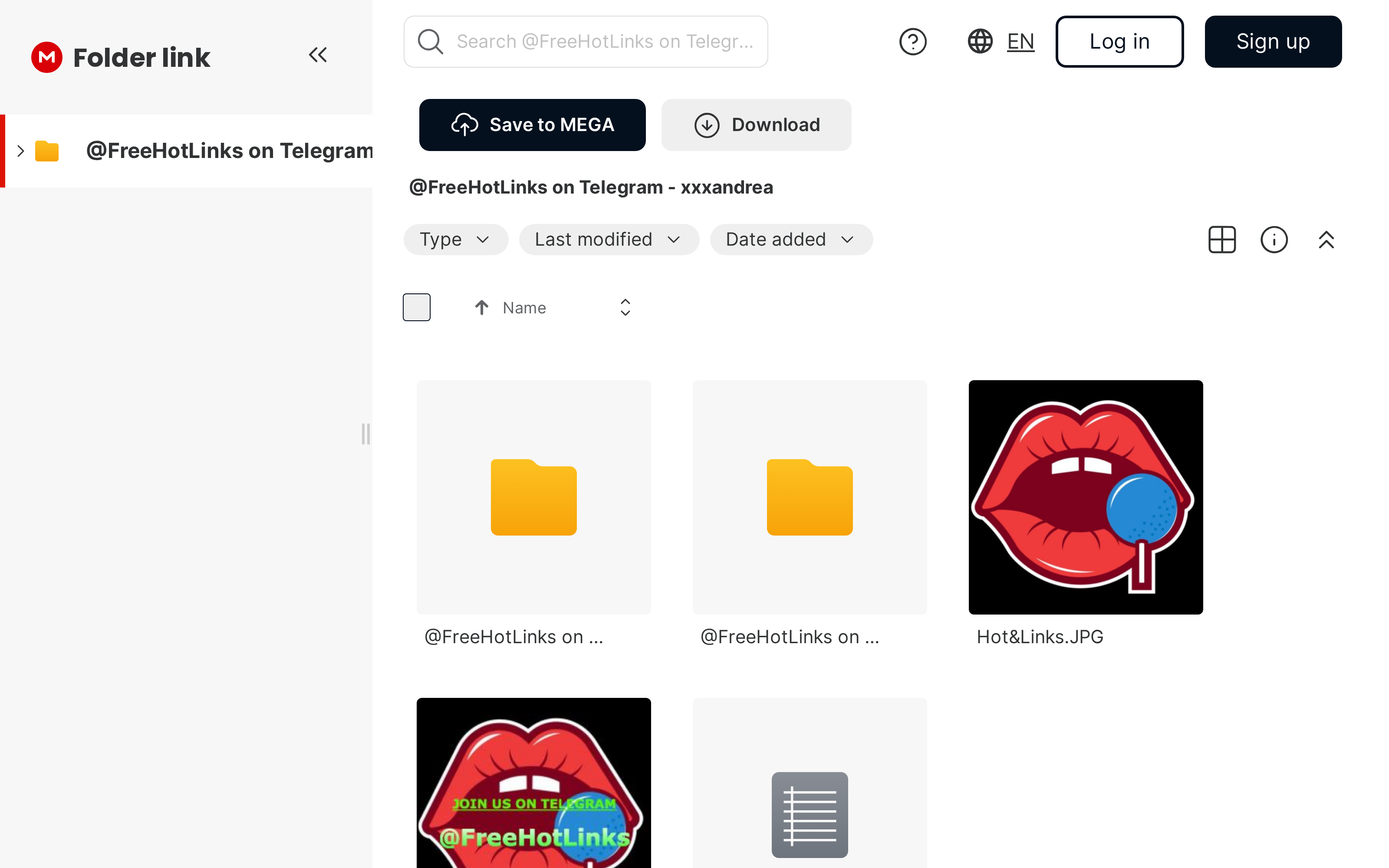
Task: Open the Join Us On Telegram image thumbnail
Action: (x=533, y=783)
